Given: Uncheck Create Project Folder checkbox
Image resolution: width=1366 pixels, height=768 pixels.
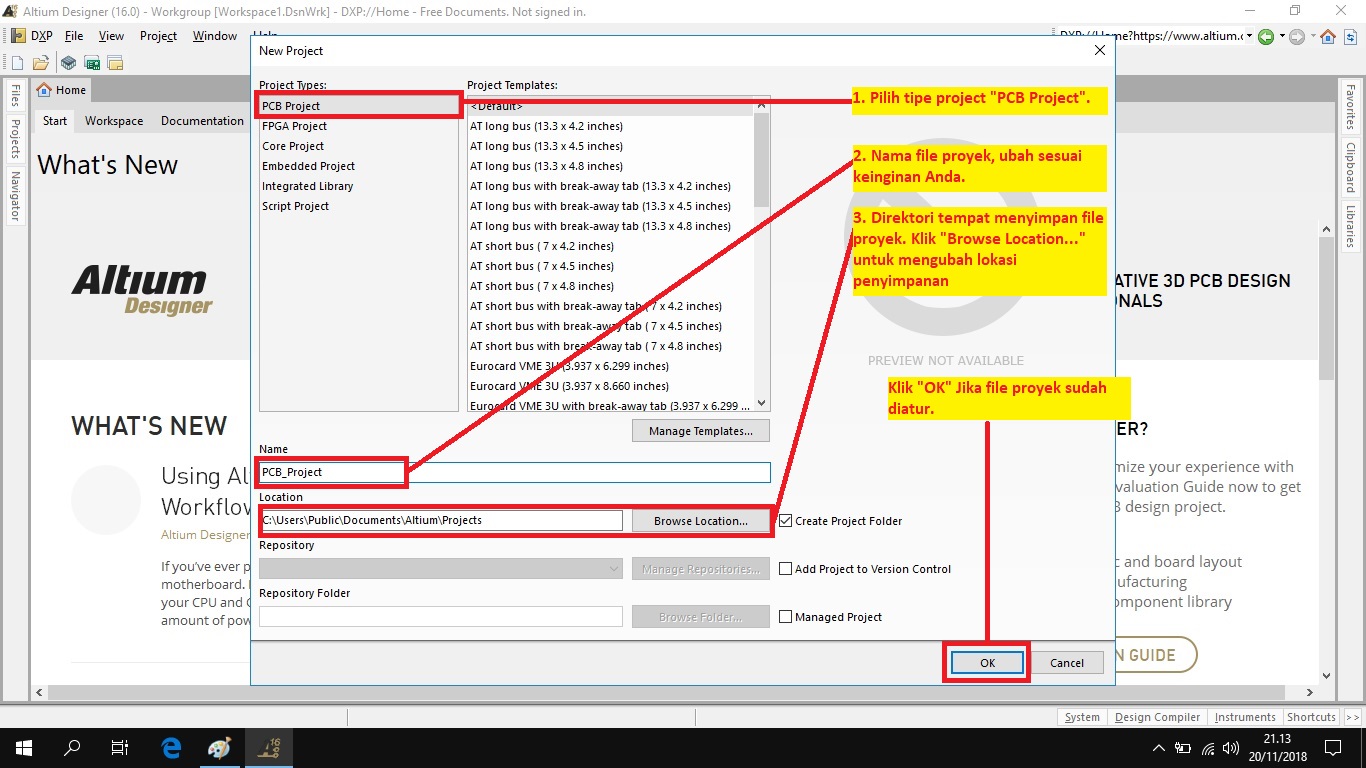Looking at the screenshot, I should point(786,521).
